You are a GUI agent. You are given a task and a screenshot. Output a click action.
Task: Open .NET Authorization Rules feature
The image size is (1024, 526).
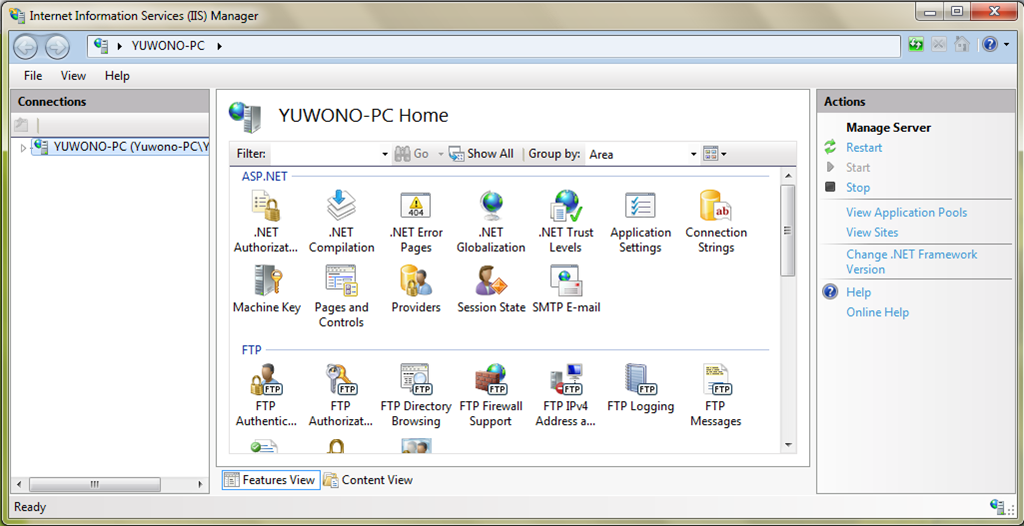click(x=265, y=222)
